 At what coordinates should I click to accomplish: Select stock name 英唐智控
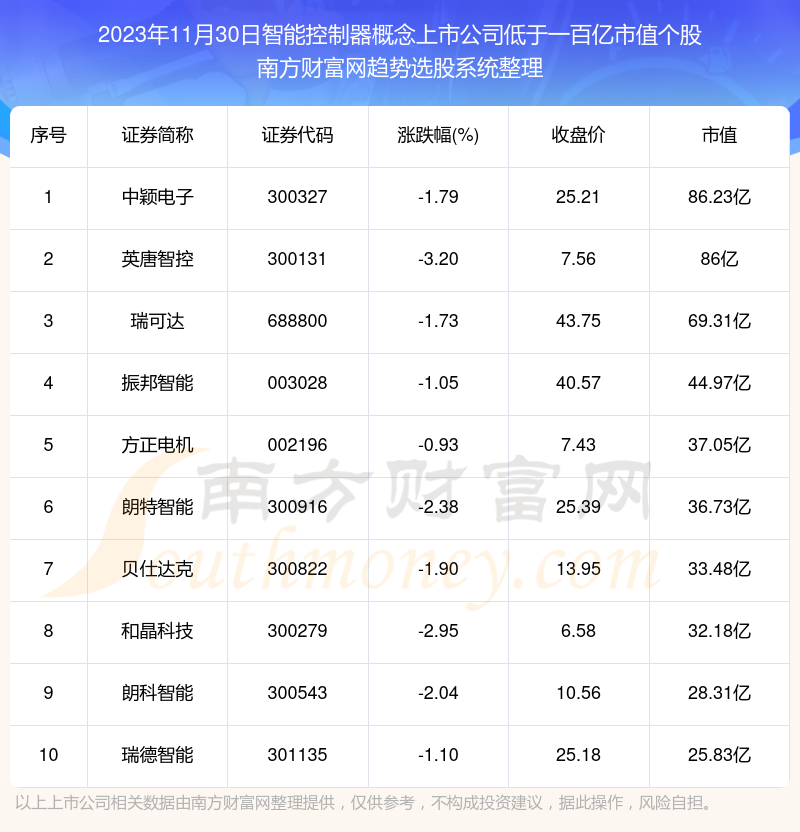point(158,259)
